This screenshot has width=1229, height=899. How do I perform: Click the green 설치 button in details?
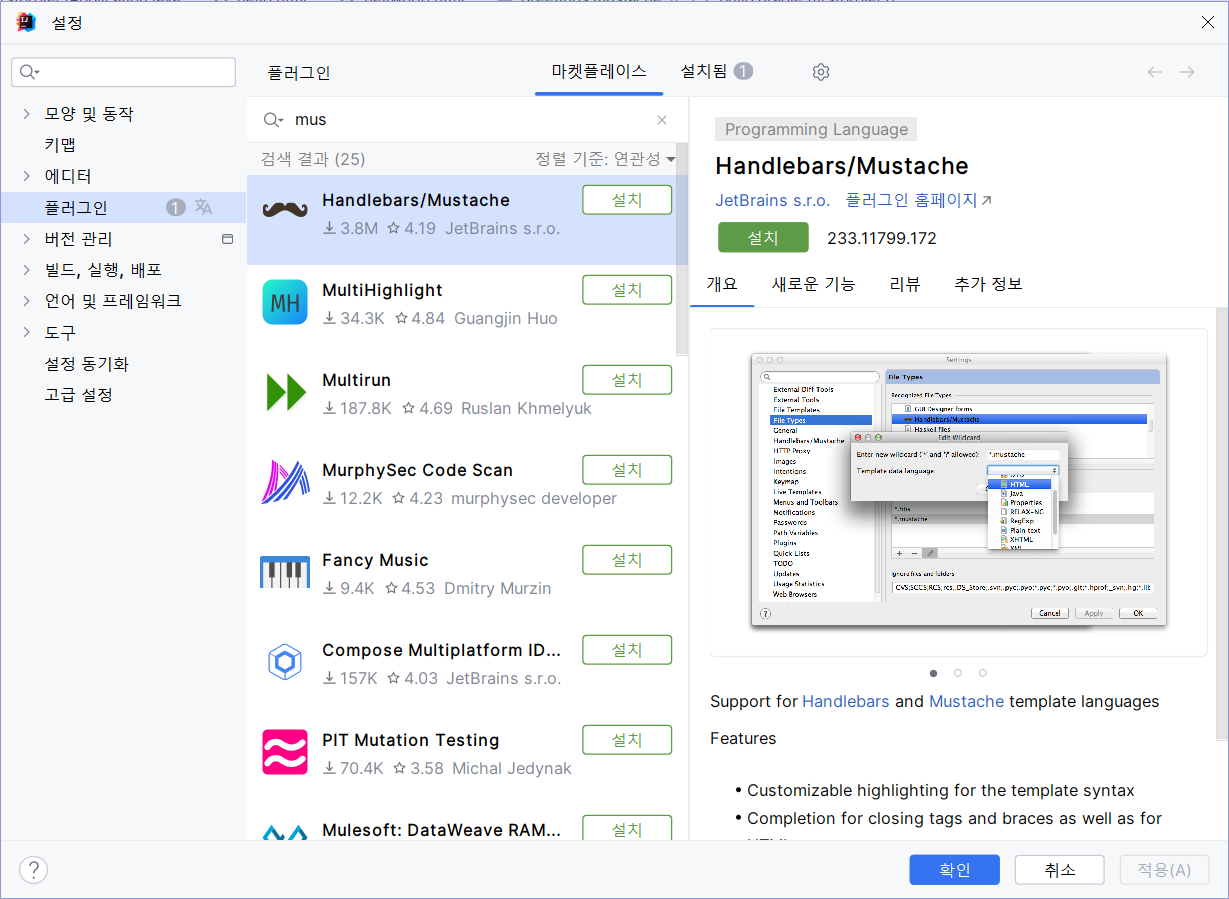pos(763,238)
